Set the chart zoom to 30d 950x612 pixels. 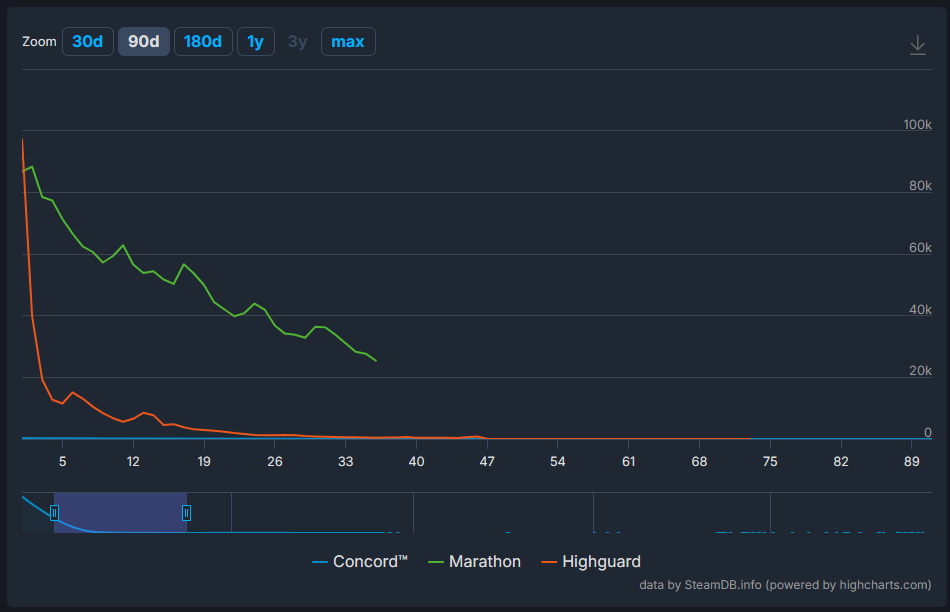pos(87,42)
